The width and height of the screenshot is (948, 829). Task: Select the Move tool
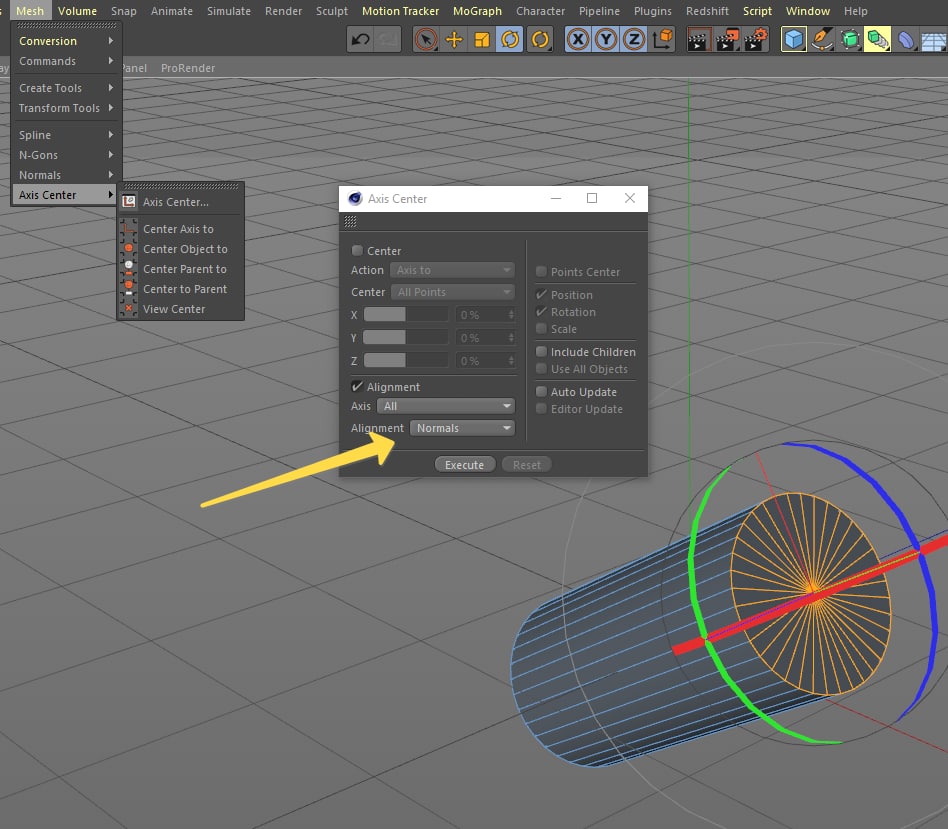coord(454,40)
